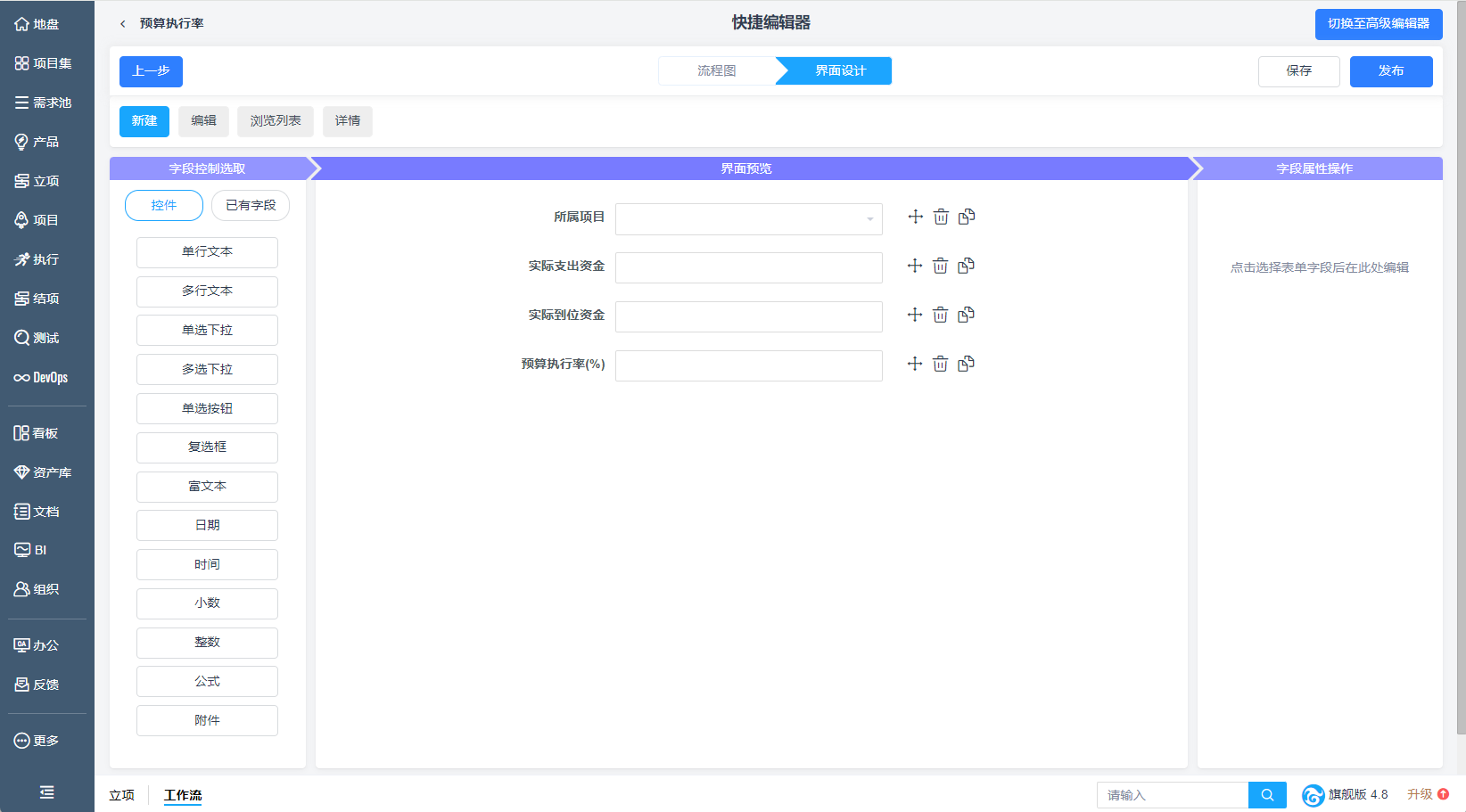
Task: Open the 更多 menu in sidebar
Action: coord(37,741)
